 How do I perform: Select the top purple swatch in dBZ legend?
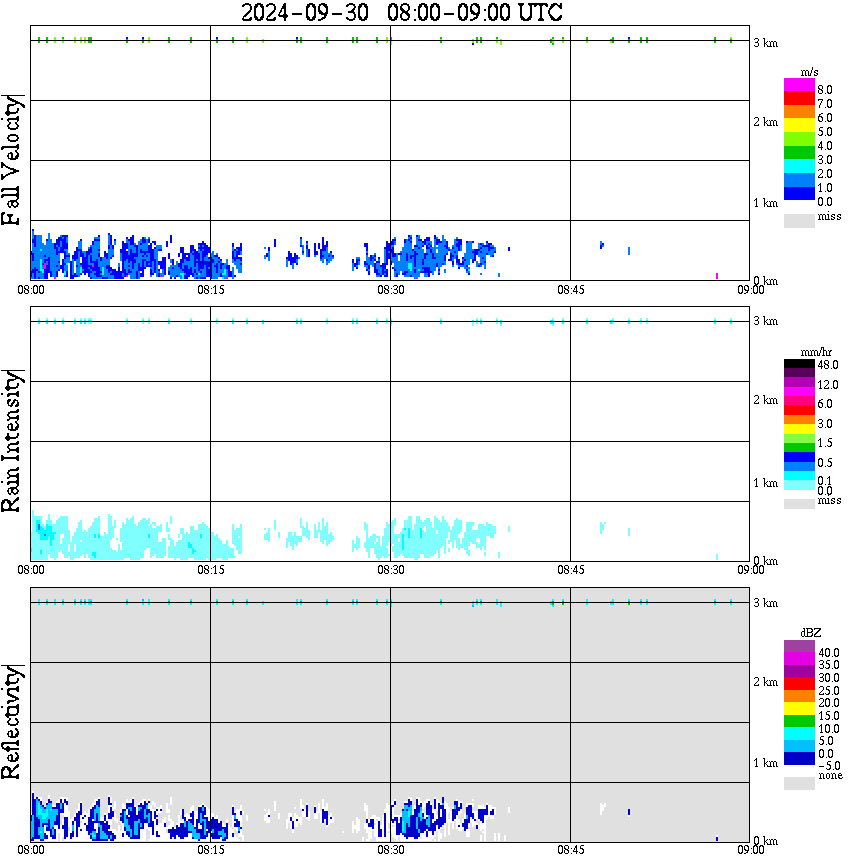click(799, 647)
